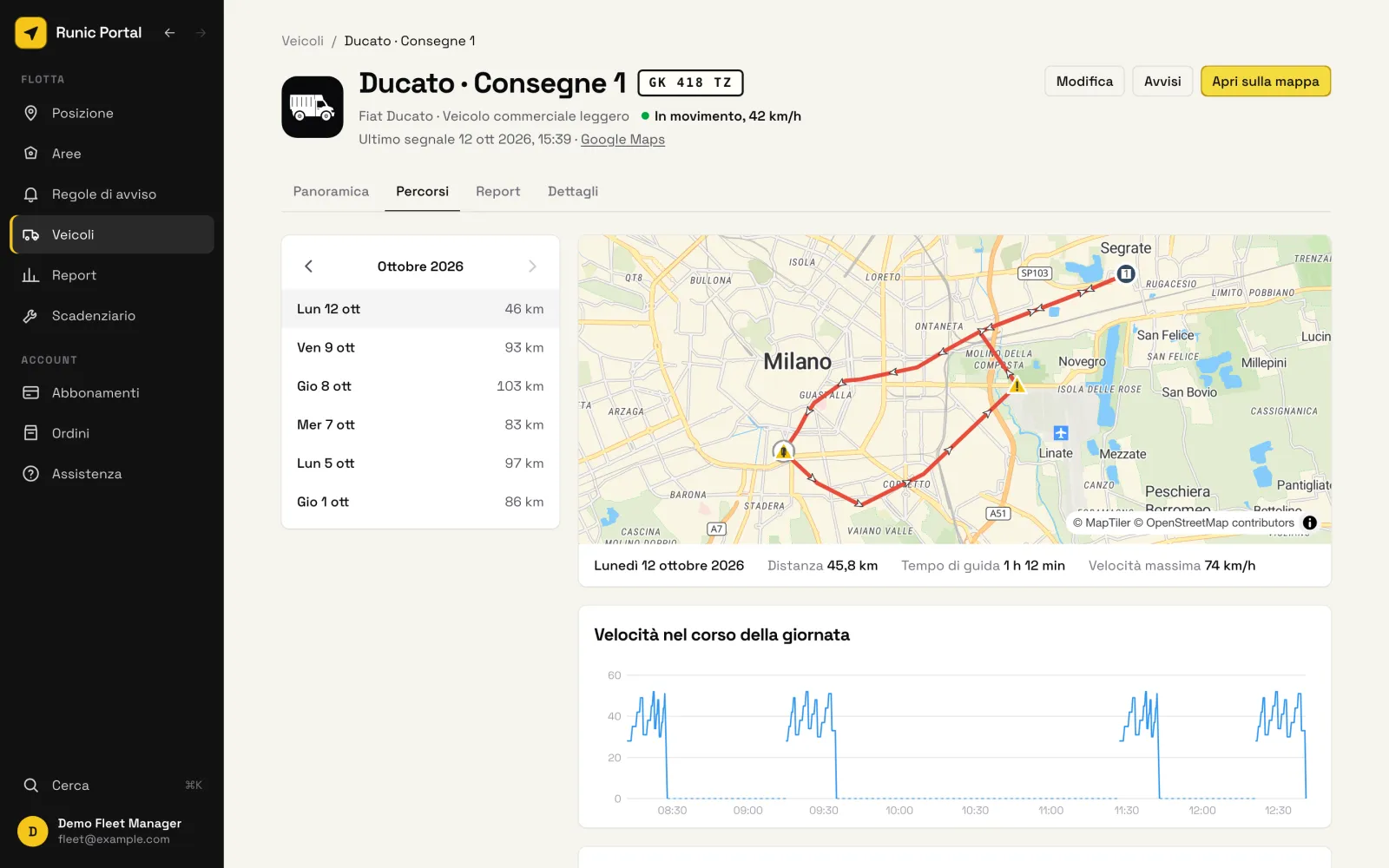Switch to the Panoramica tab
The image size is (1389, 868).
point(331,192)
